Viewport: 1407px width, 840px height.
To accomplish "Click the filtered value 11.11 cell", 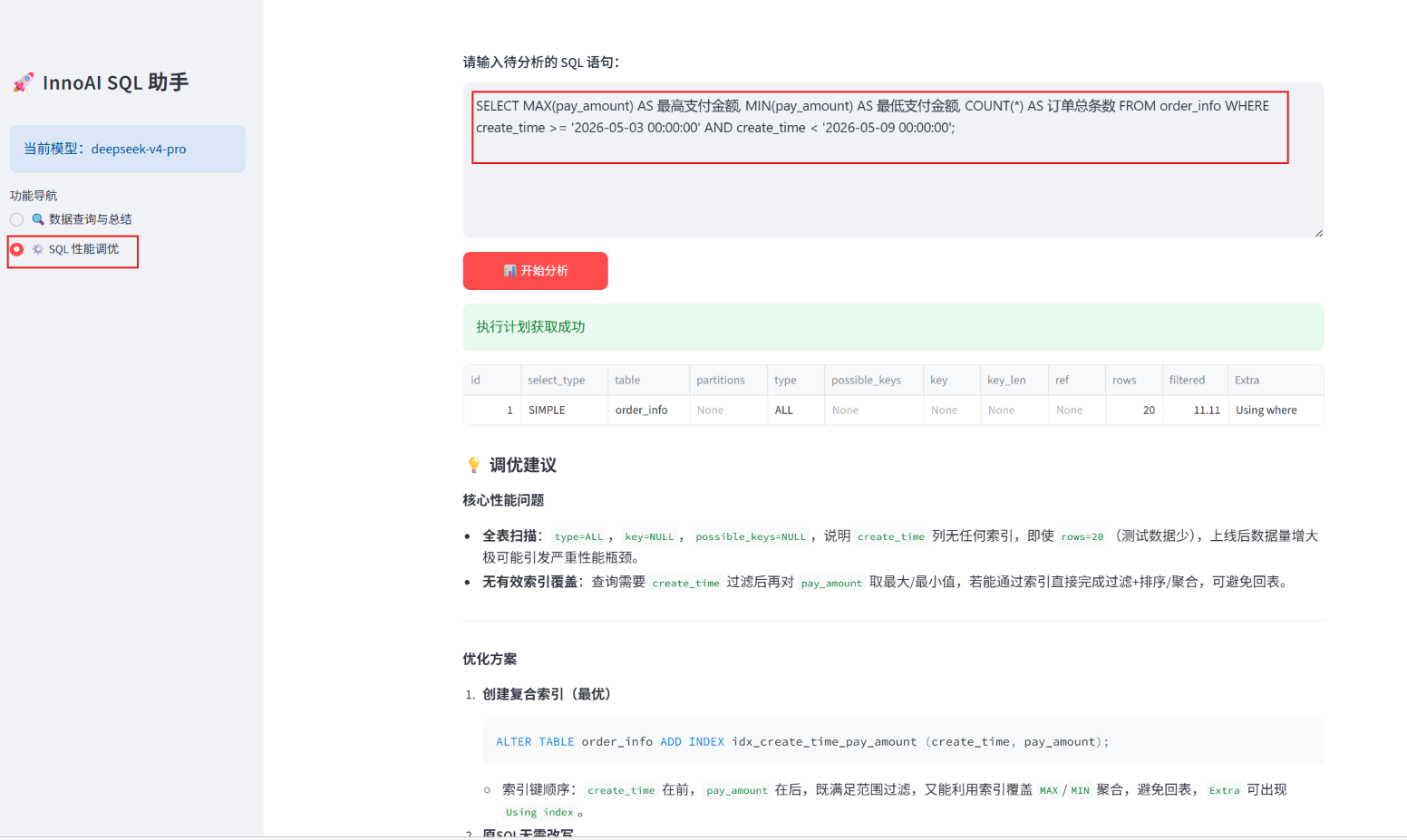I will (1195, 410).
